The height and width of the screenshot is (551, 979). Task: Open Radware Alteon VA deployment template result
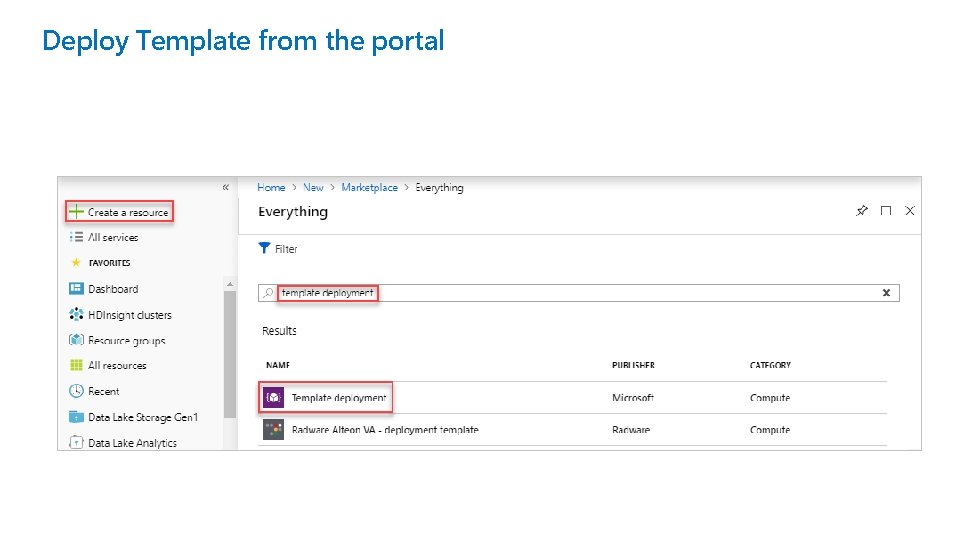pyautogui.click(x=384, y=430)
